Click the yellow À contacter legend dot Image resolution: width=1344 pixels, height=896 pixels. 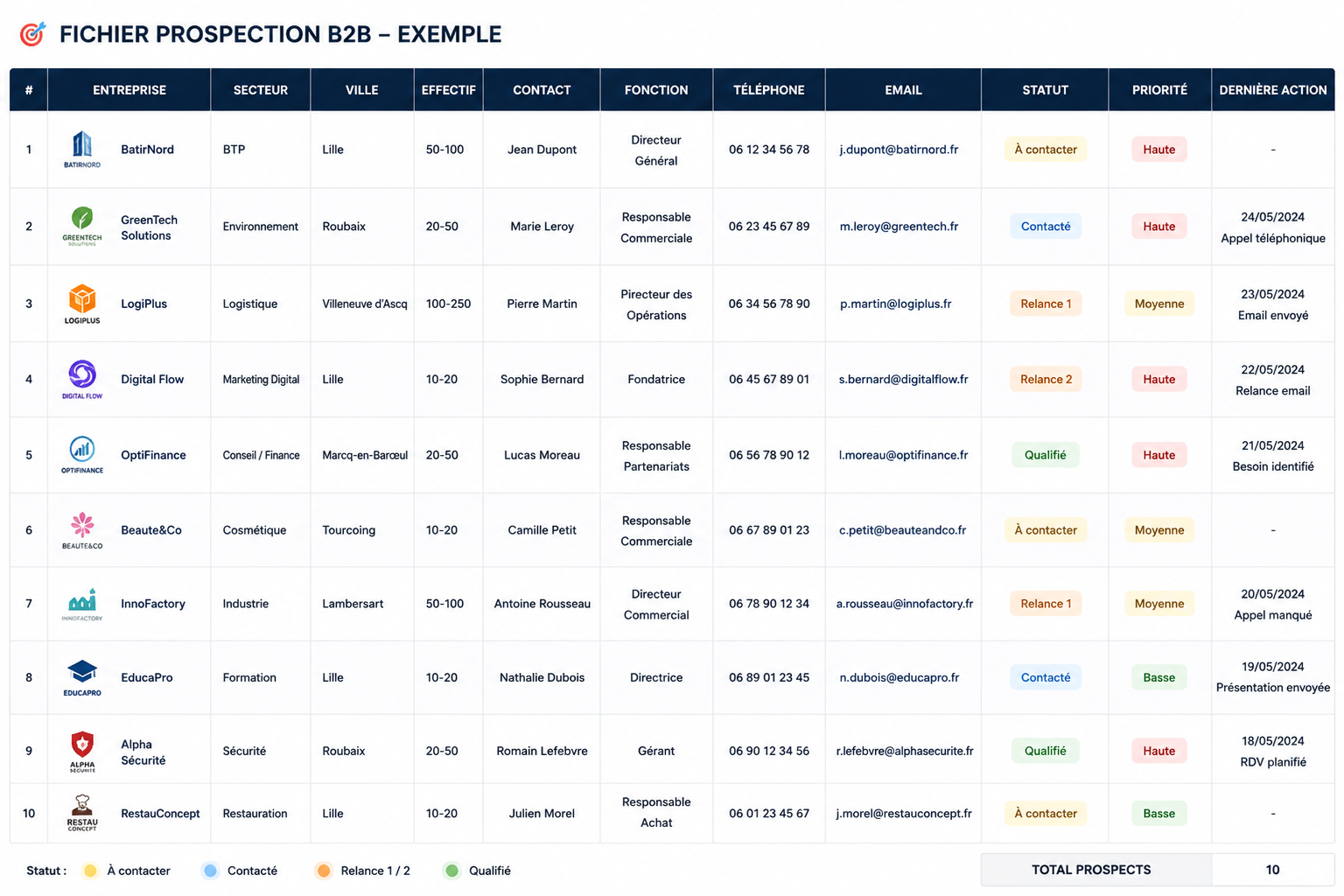tap(90, 871)
